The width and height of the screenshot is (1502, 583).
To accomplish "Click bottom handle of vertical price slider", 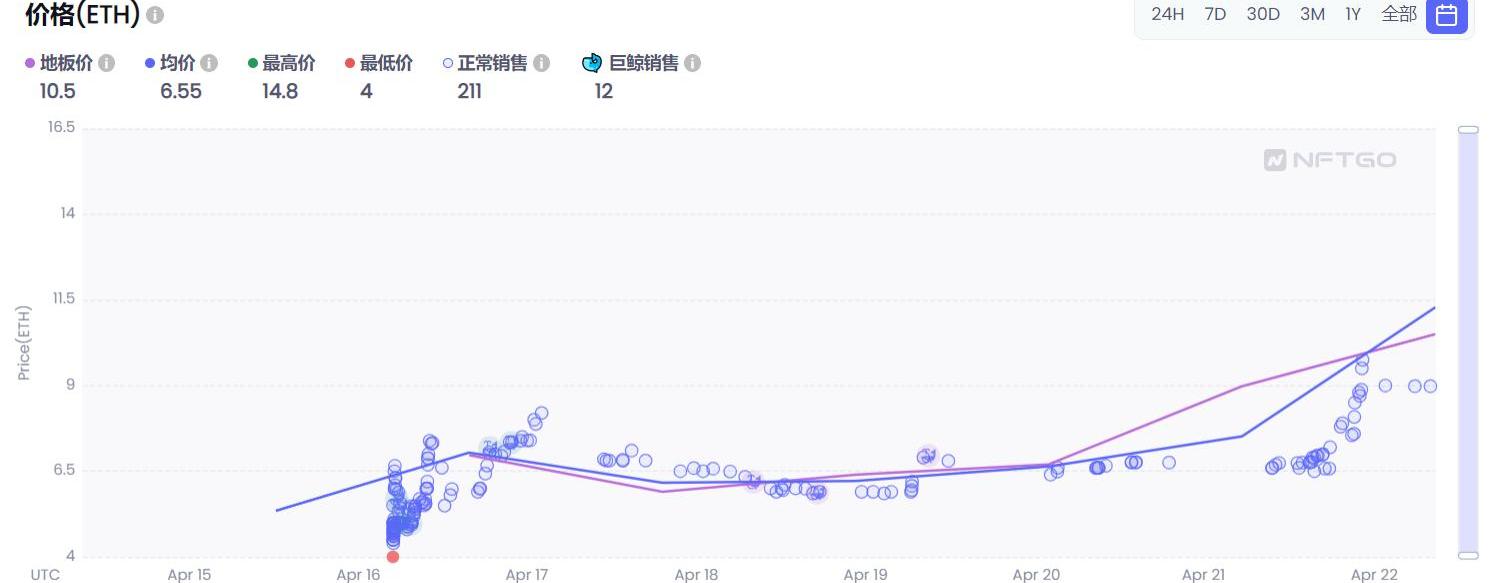I will (x=1468, y=555).
